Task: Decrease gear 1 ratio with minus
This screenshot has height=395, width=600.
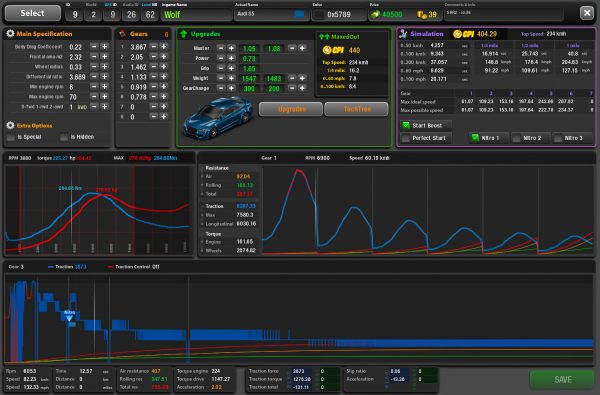Action: [153, 46]
